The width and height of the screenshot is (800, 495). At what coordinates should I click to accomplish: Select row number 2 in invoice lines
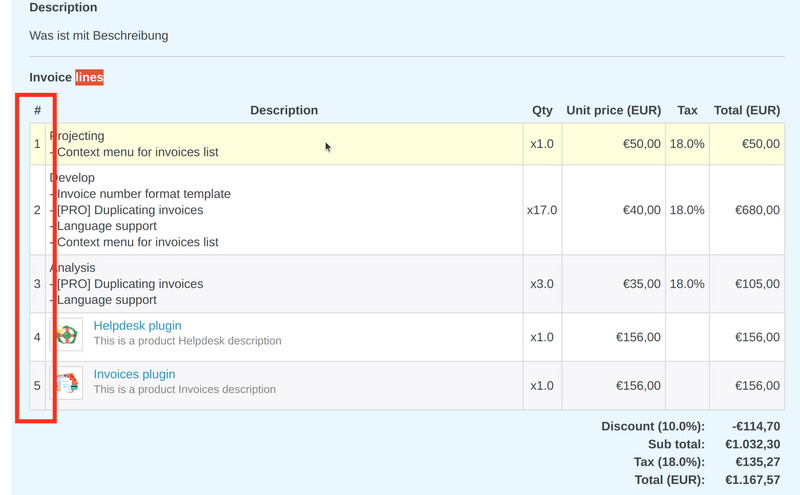click(37, 210)
